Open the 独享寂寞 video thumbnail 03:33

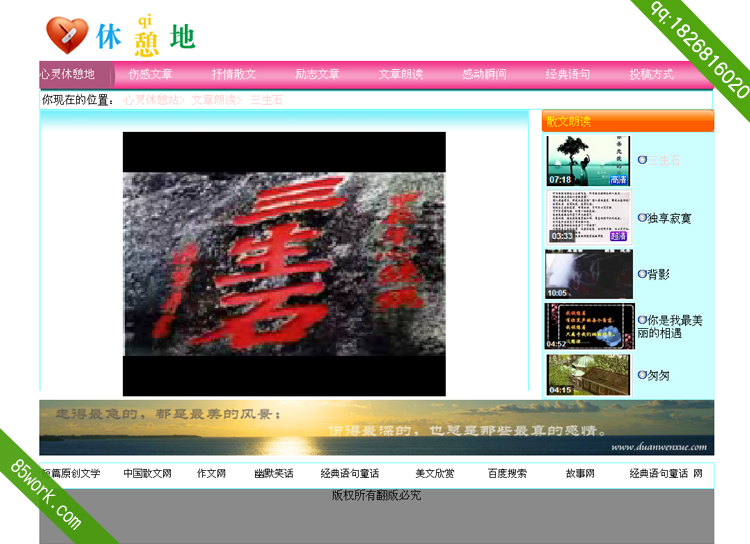click(588, 217)
